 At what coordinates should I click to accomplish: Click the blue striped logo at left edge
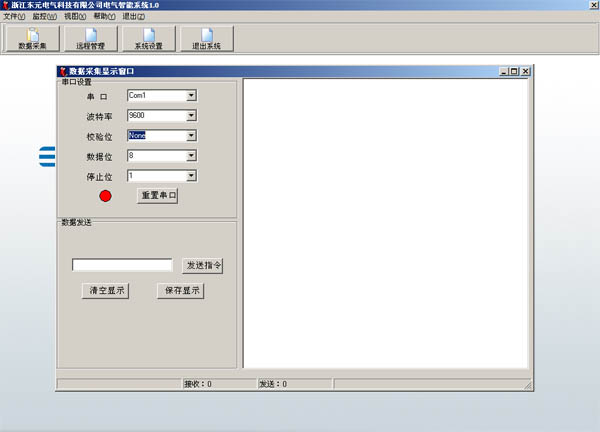click(46, 156)
